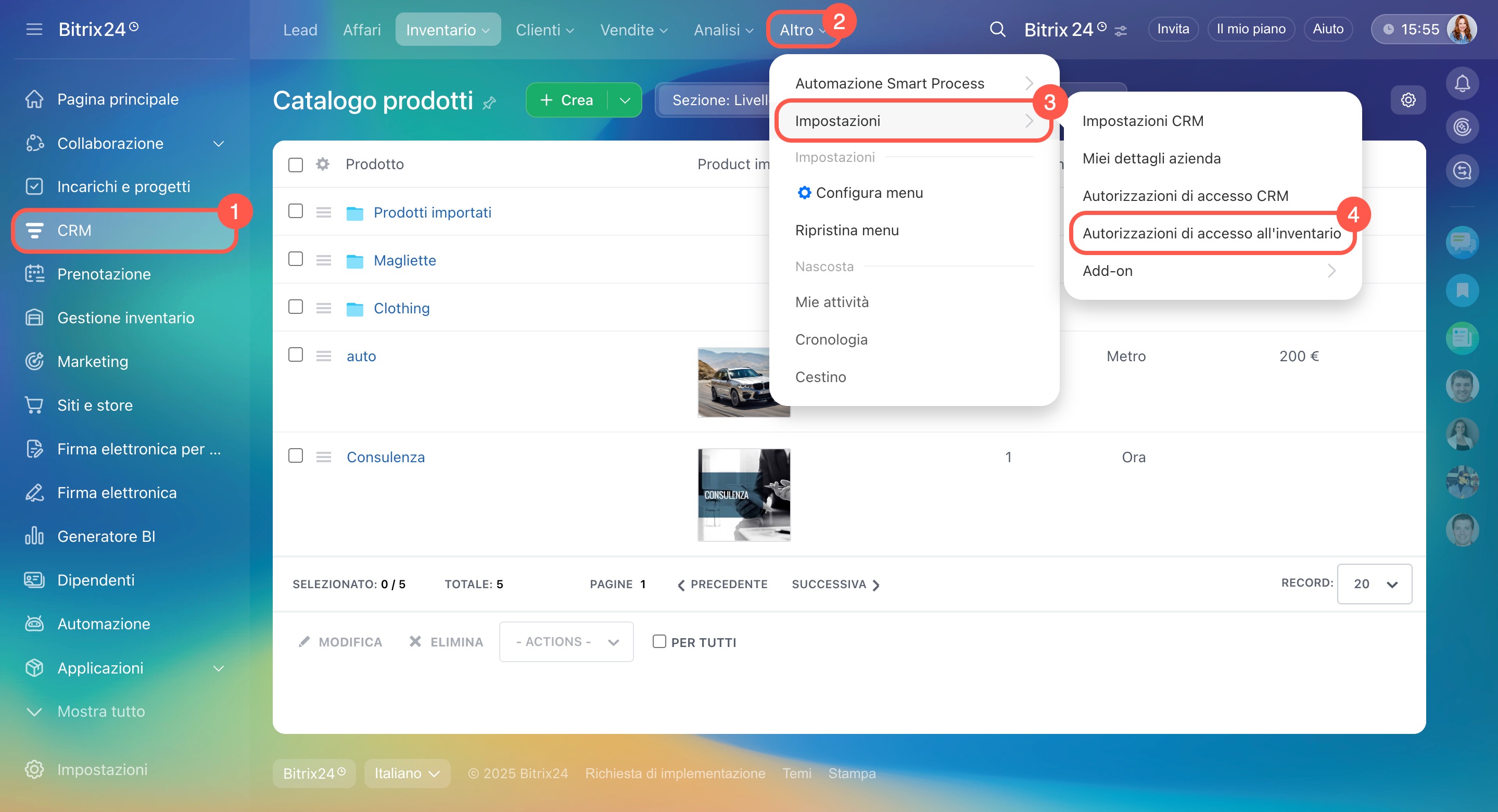
Task: Click the grid column settings gear
Action: 323,164
